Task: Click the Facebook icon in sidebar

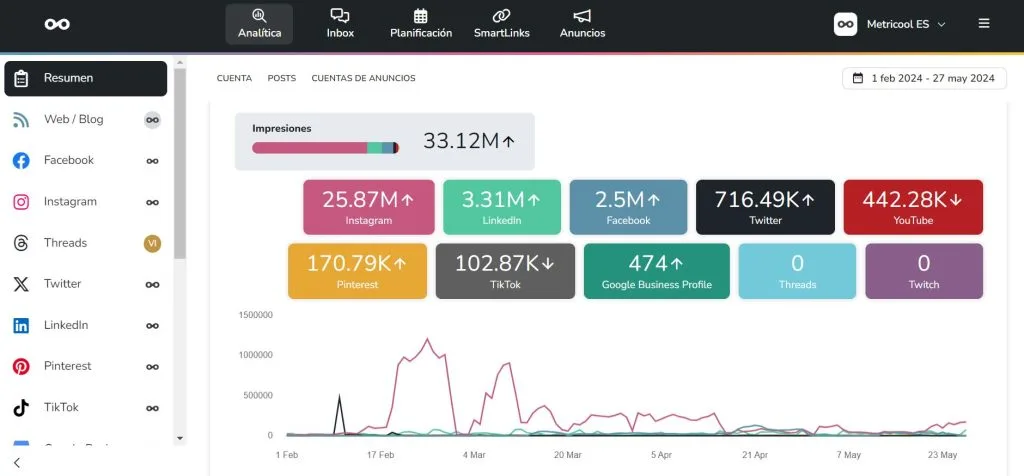Action: pyautogui.click(x=21, y=161)
